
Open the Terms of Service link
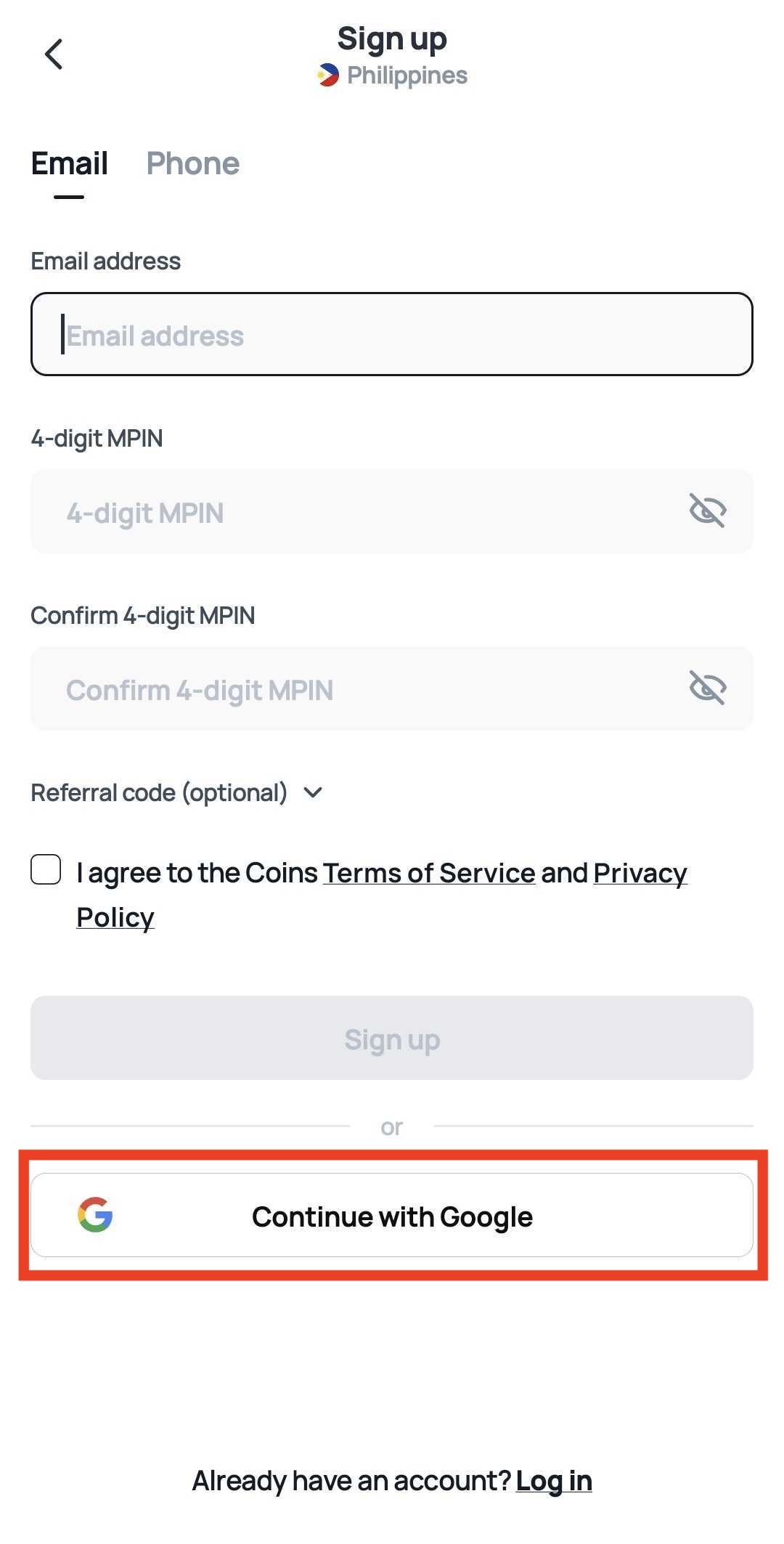click(428, 873)
